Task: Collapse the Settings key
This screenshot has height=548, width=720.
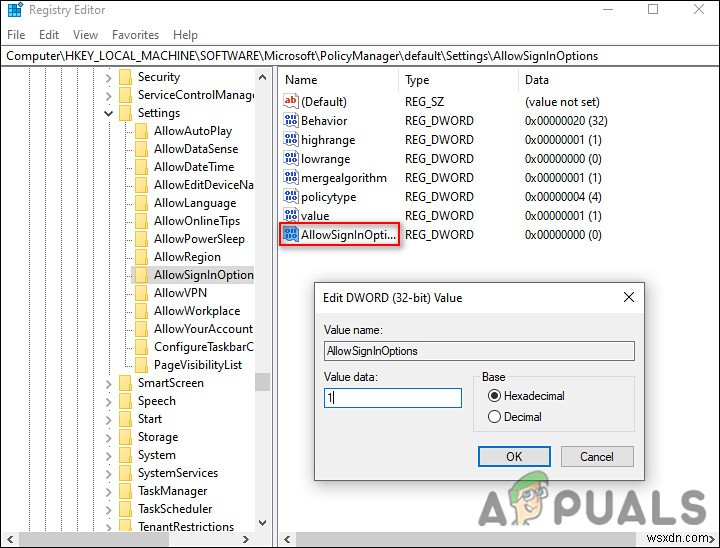Action: pos(108,113)
